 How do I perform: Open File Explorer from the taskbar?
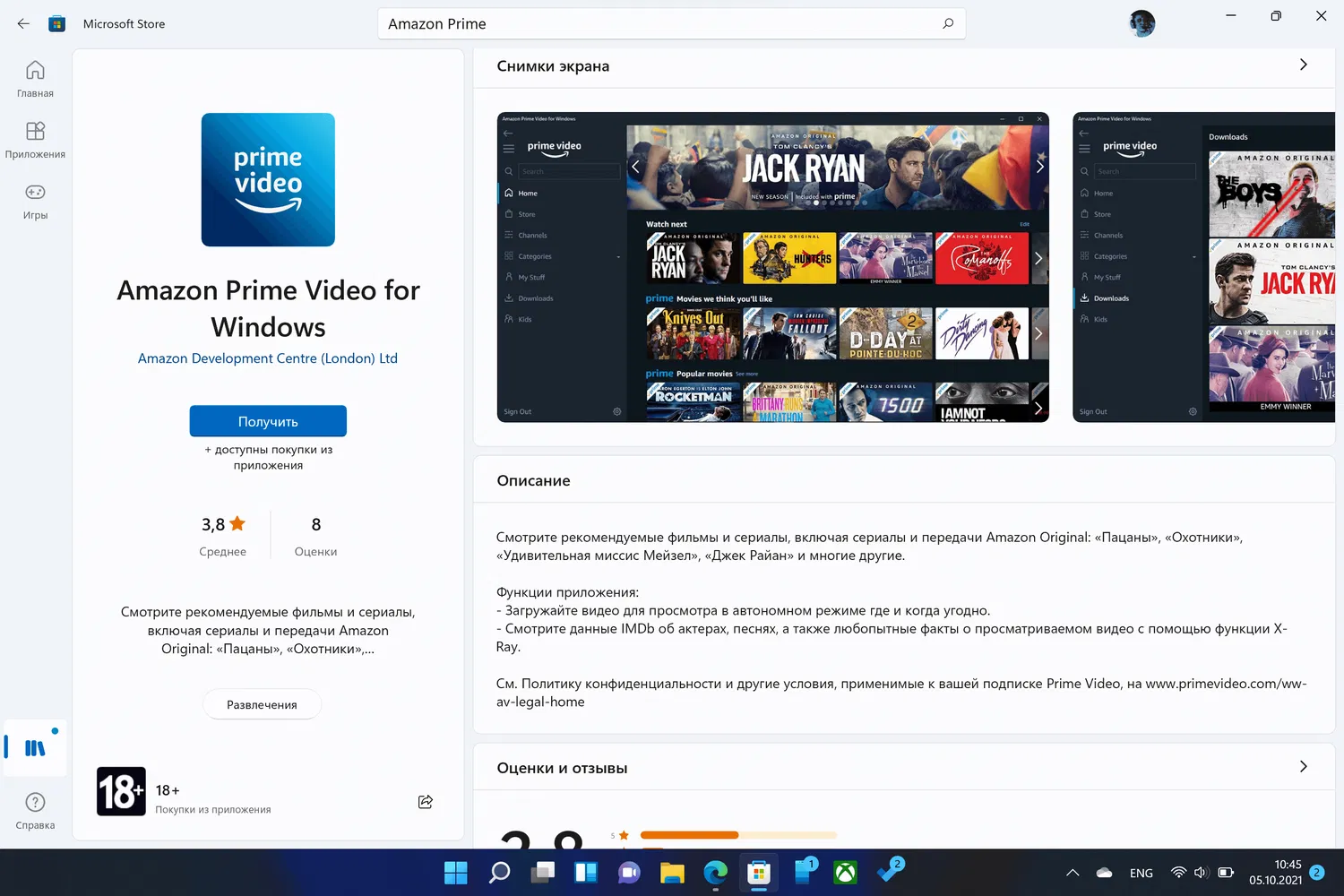click(x=672, y=872)
